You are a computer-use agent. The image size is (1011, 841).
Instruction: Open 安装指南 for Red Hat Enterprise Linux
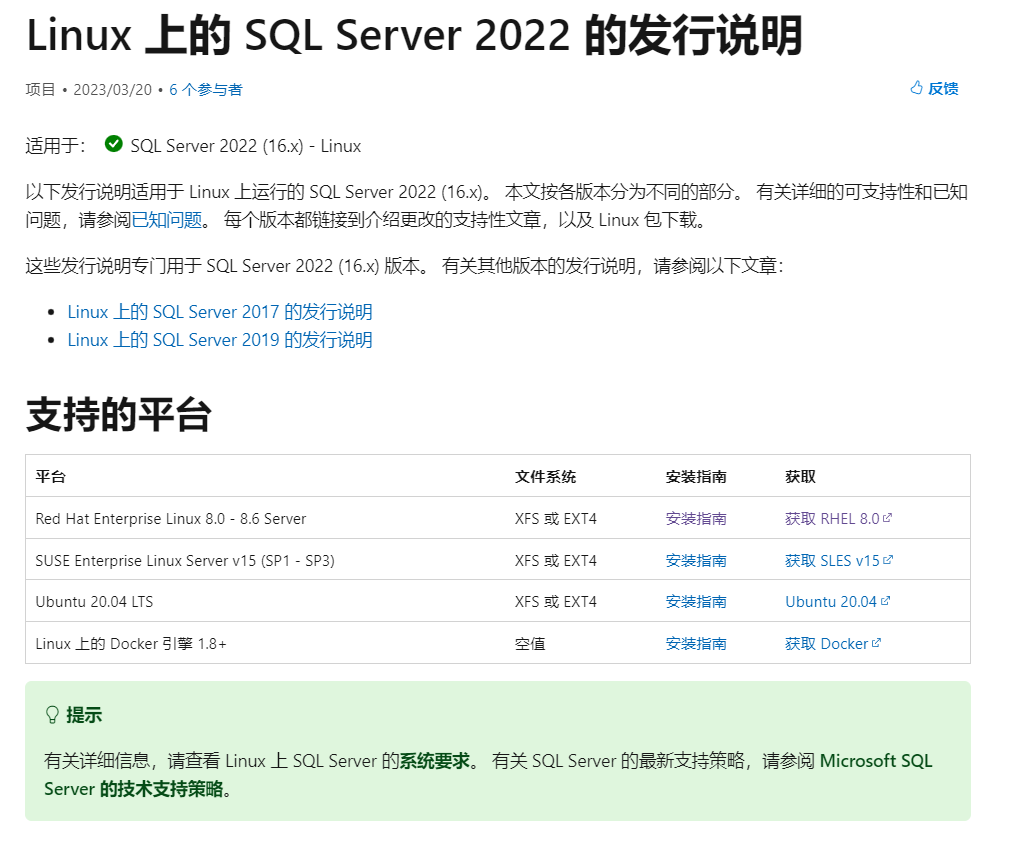pyautogui.click(x=696, y=519)
